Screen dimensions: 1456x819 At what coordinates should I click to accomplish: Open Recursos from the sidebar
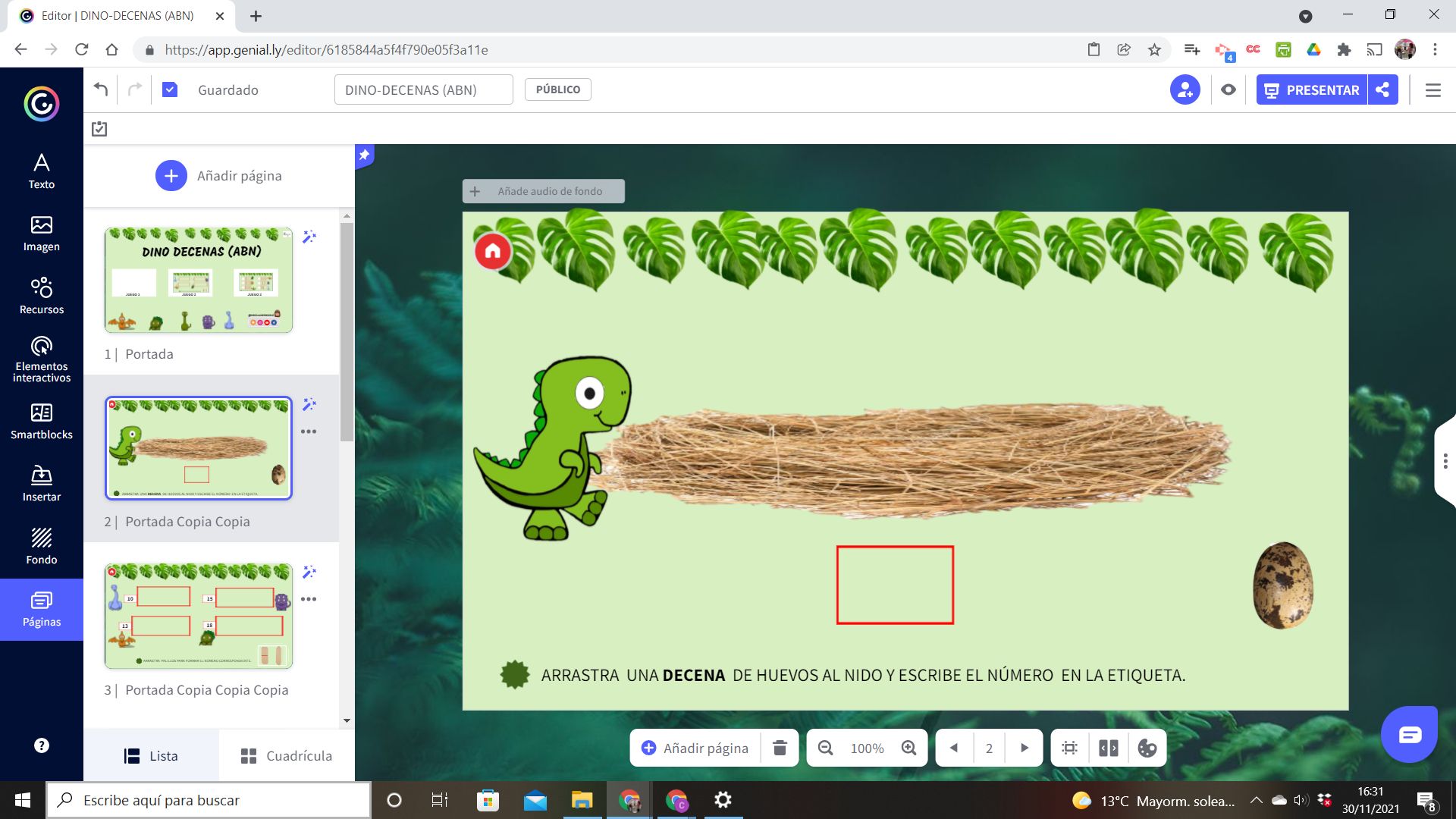42,296
